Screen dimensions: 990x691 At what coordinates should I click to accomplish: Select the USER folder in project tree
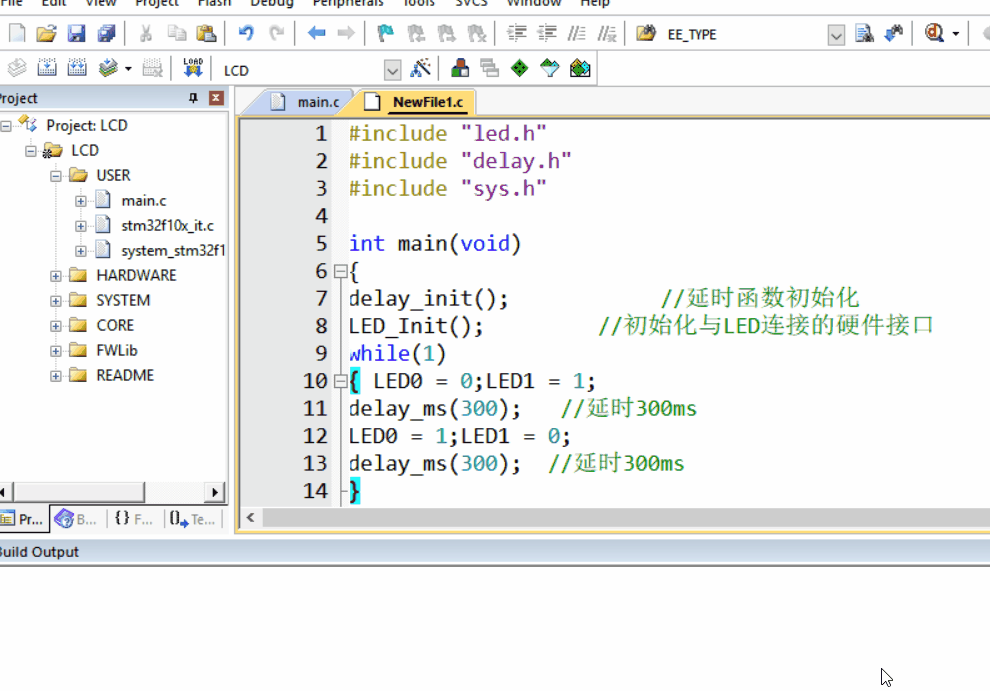click(113, 175)
